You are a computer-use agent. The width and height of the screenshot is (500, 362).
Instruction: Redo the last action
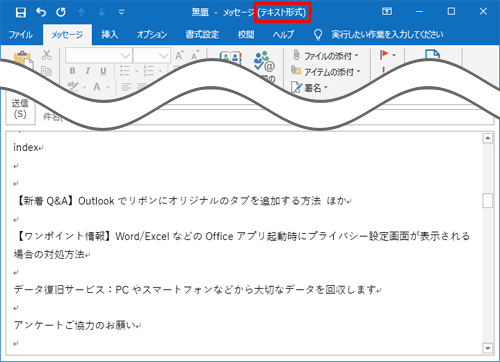tap(61, 13)
